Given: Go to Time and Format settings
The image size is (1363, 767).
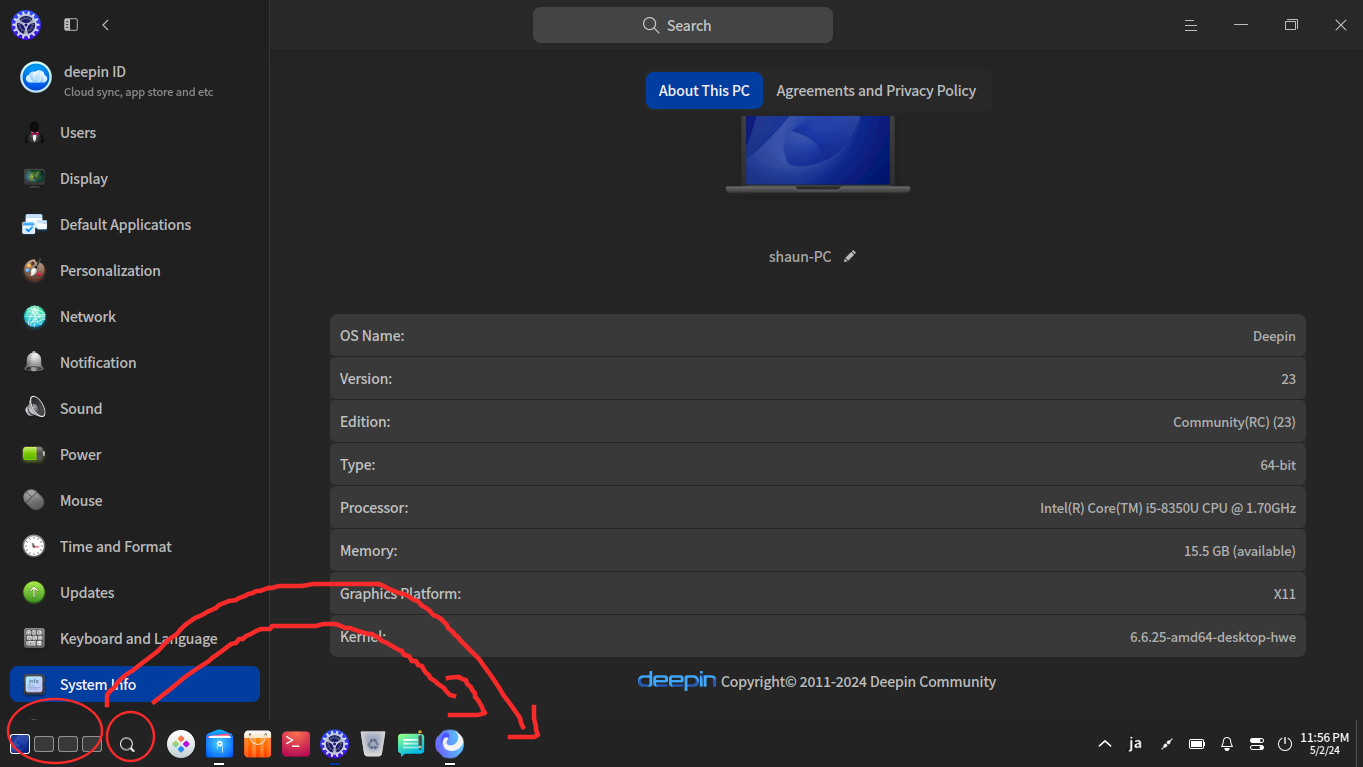Looking at the screenshot, I should click(x=135, y=547).
